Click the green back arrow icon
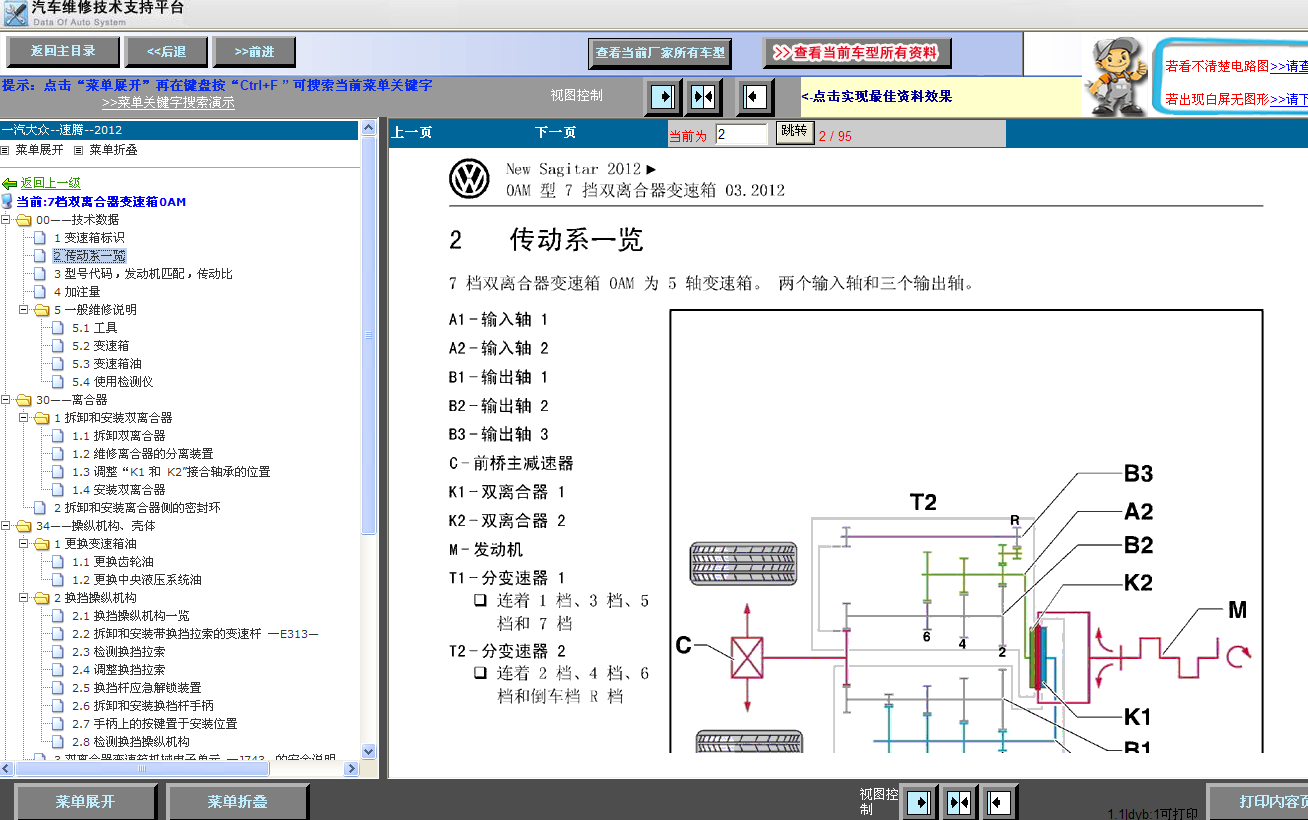The height and width of the screenshot is (820, 1308). (9, 184)
